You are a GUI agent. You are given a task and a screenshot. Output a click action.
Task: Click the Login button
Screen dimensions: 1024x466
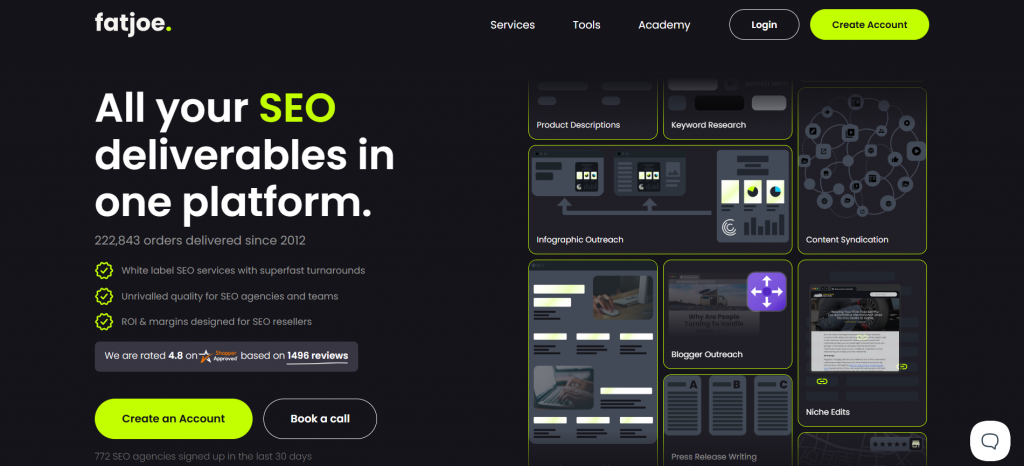coord(764,25)
